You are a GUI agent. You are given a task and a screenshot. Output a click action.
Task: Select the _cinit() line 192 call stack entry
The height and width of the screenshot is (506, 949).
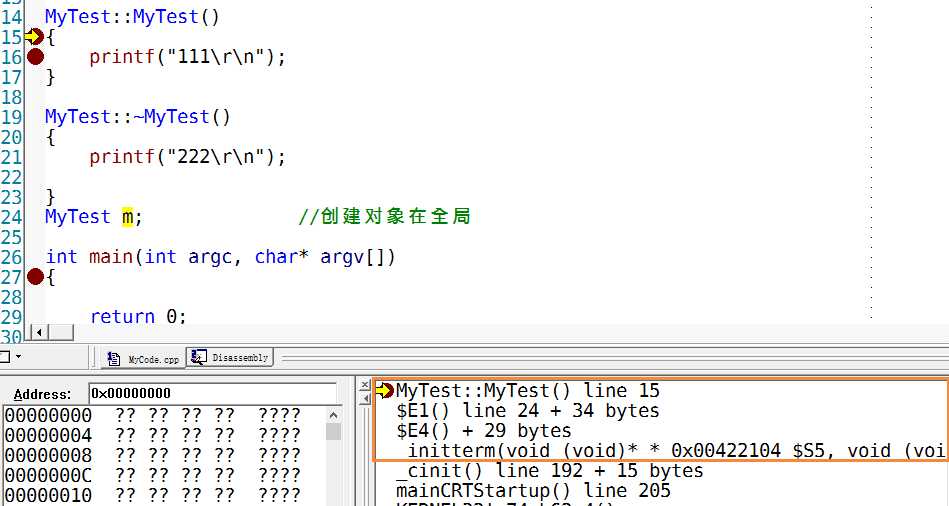tap(550, 471)
